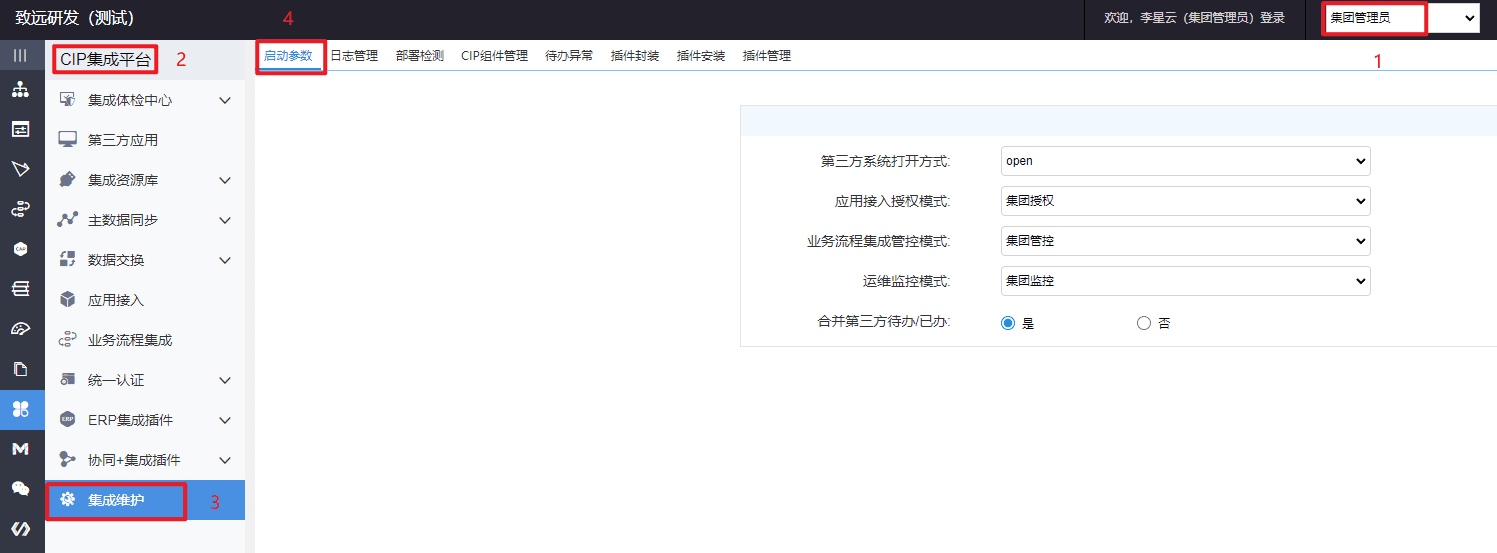Switch to the 插件管理 tab
1497x553 pixels.
pos(767,56)
